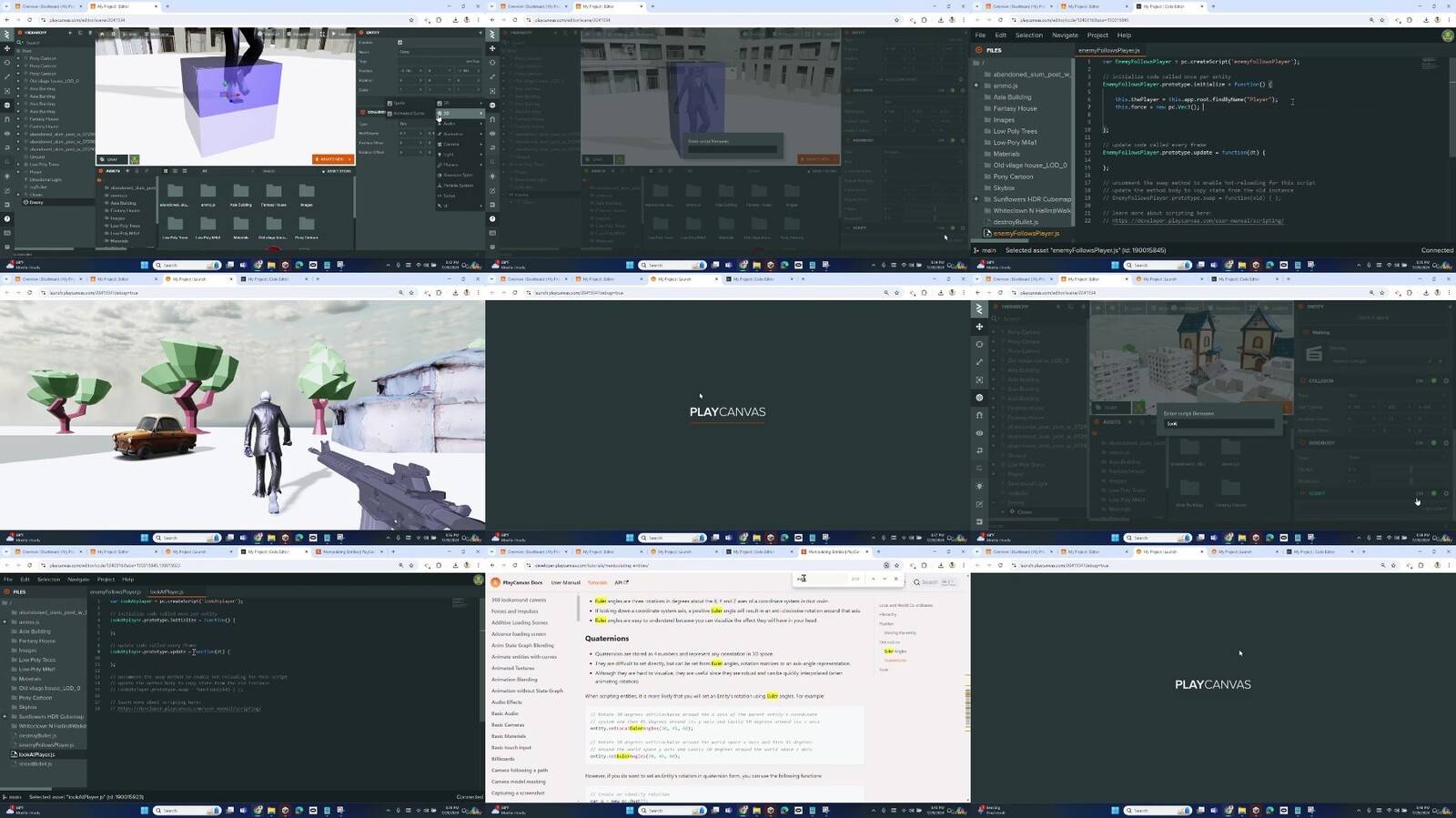1456x818 pixels.
Task: Close the find bar on docs page
Action: point(895,579)
